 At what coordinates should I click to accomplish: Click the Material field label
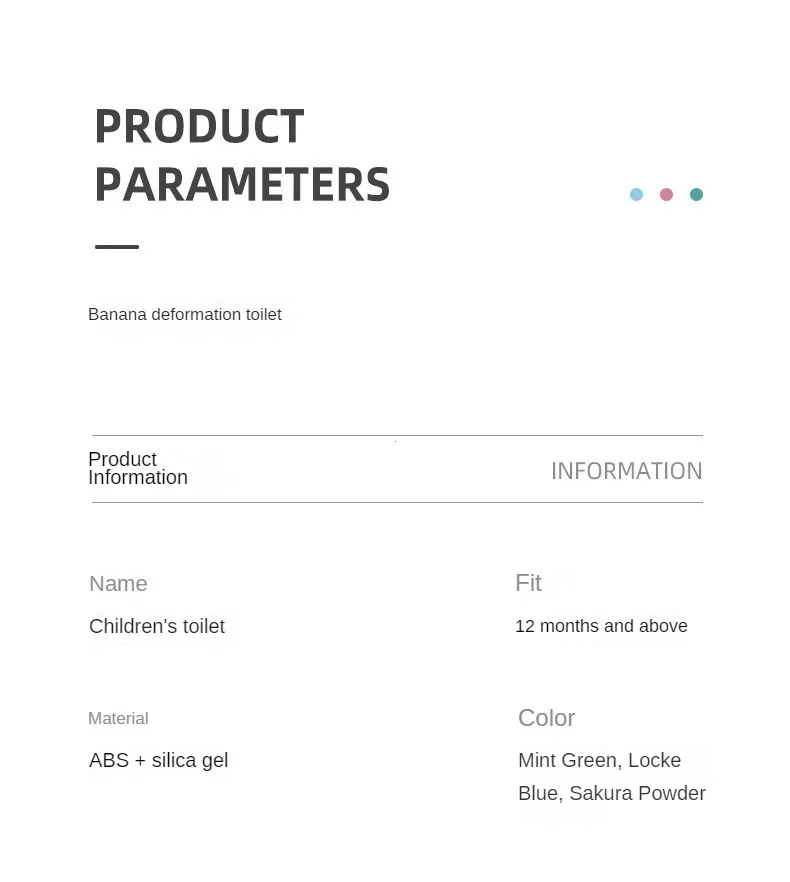click(x=118, y=718)
